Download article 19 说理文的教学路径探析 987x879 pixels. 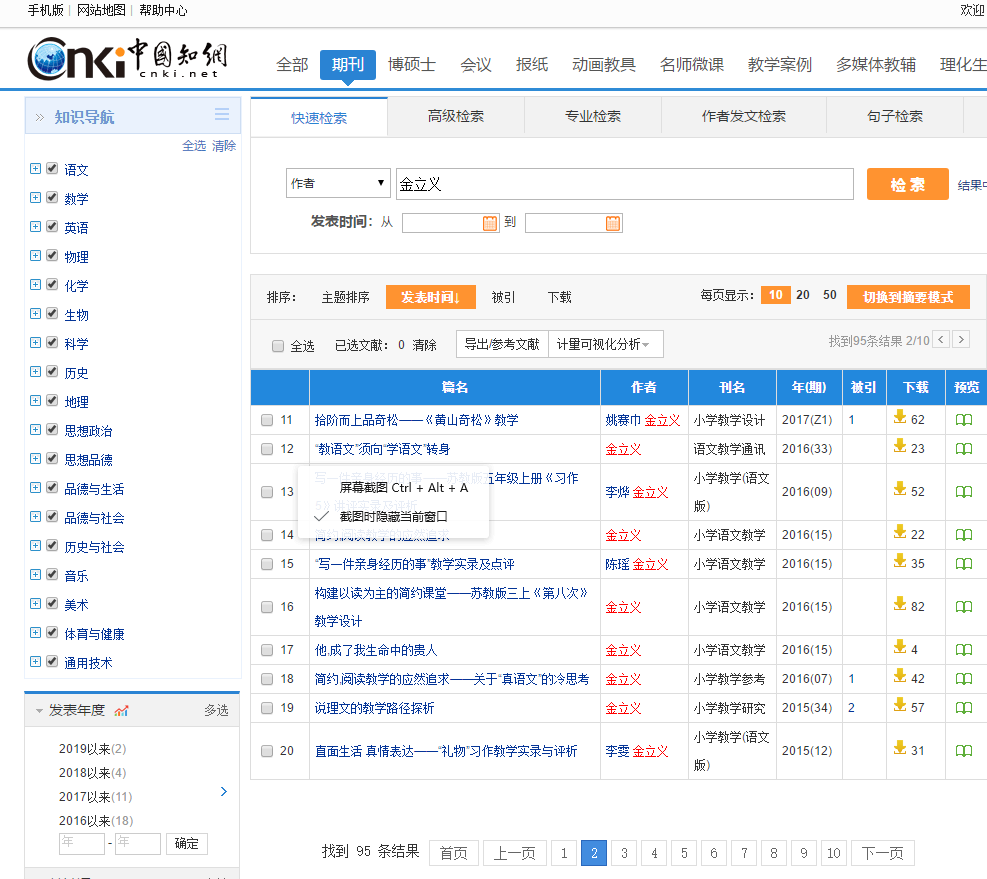(x=900, y=705)
